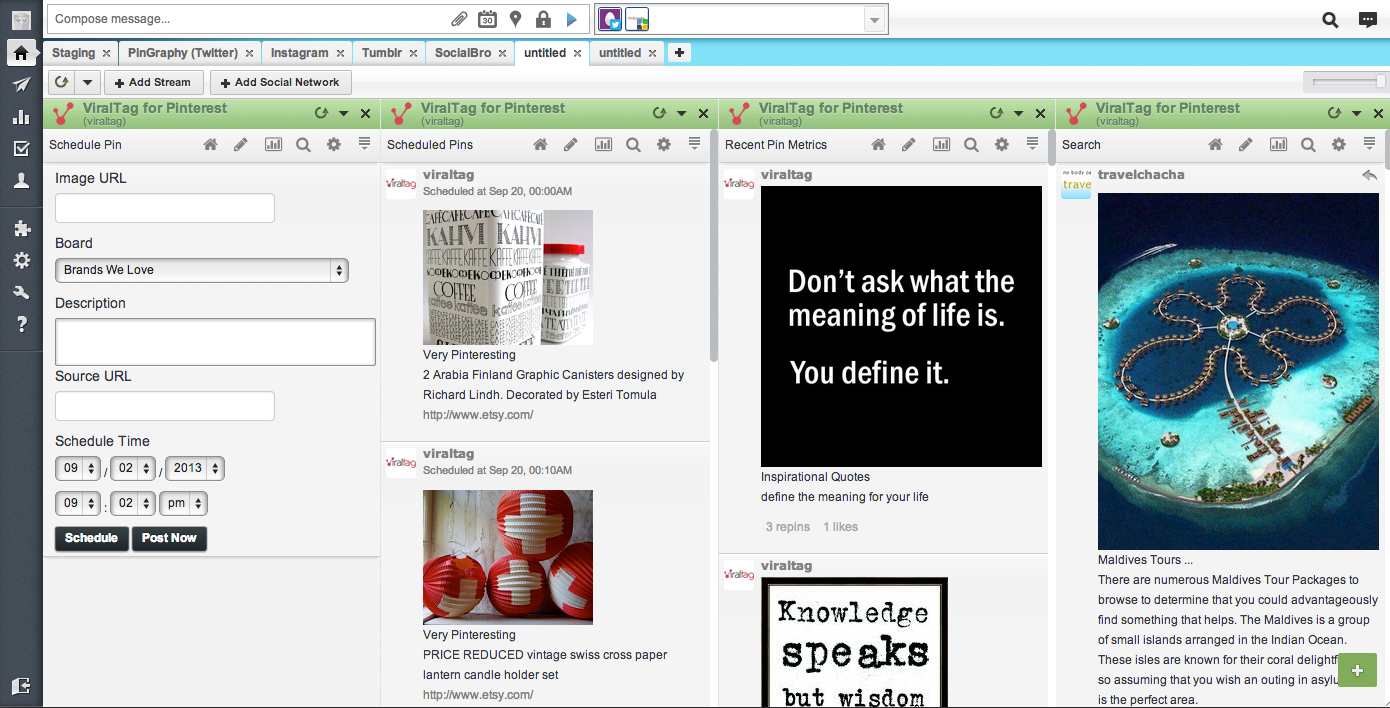The height and width of the screenshot is (708, 1390).
Task: Open the speech bubble conversations icon
Action: 1367,19
